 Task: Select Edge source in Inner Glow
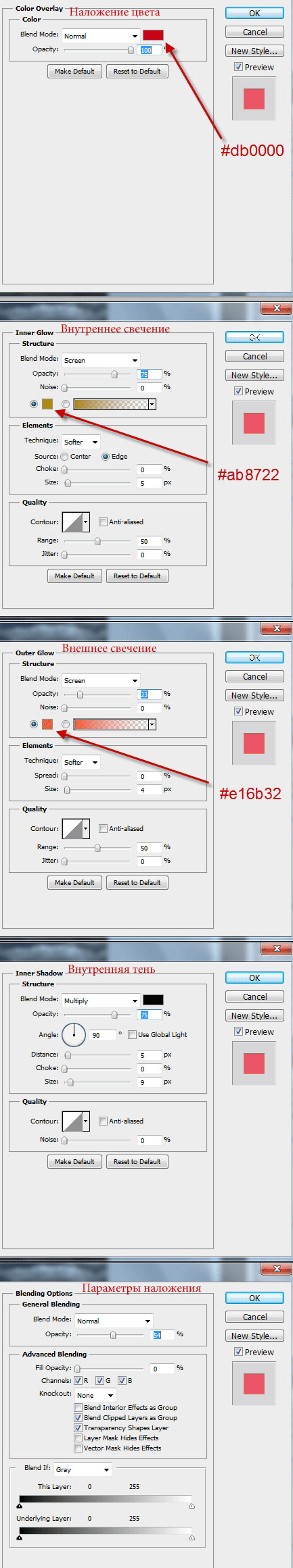(106, 457)
